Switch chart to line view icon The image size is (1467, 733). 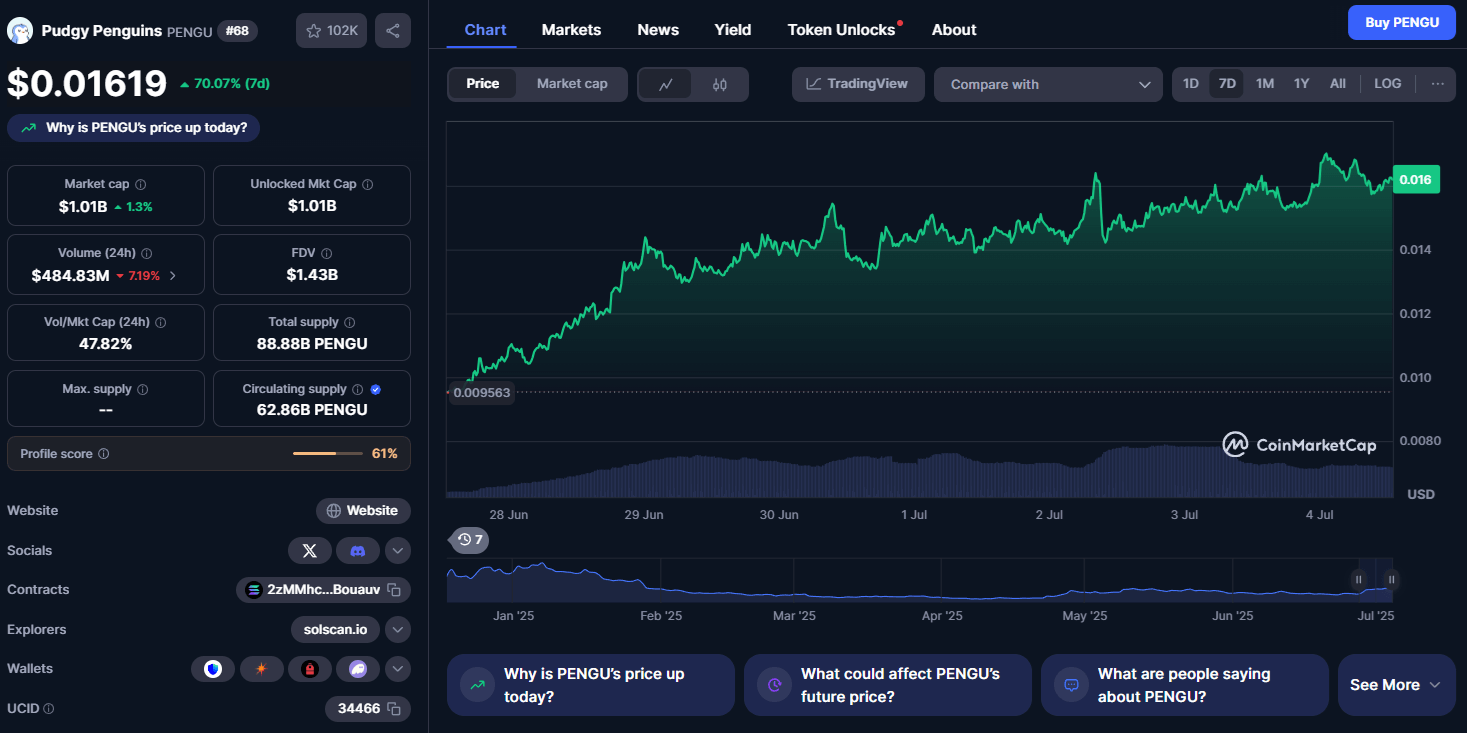pyautogui.click(x=666, y=85)
